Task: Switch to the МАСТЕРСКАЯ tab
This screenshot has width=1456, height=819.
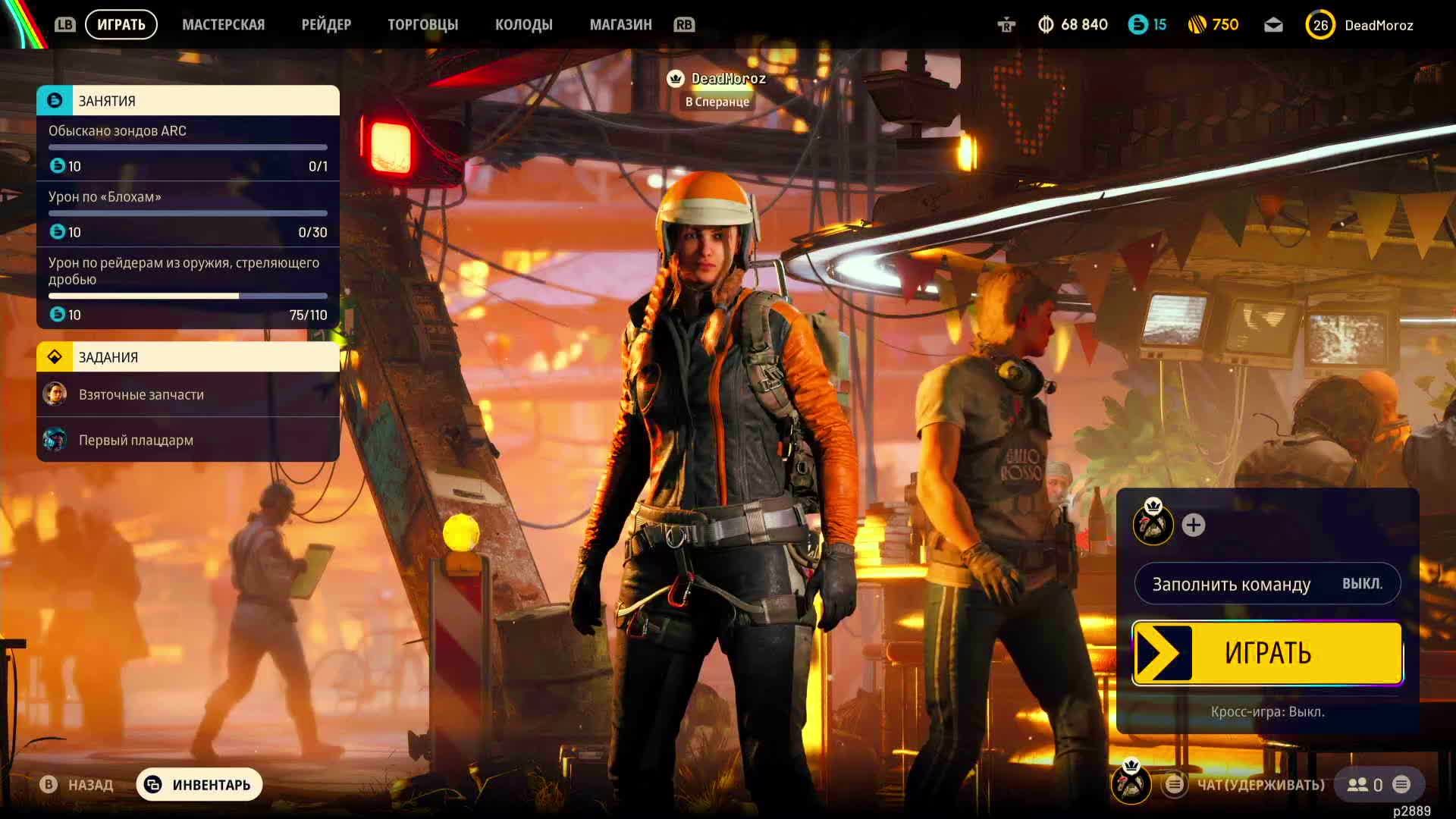Action: click(223, 25)
